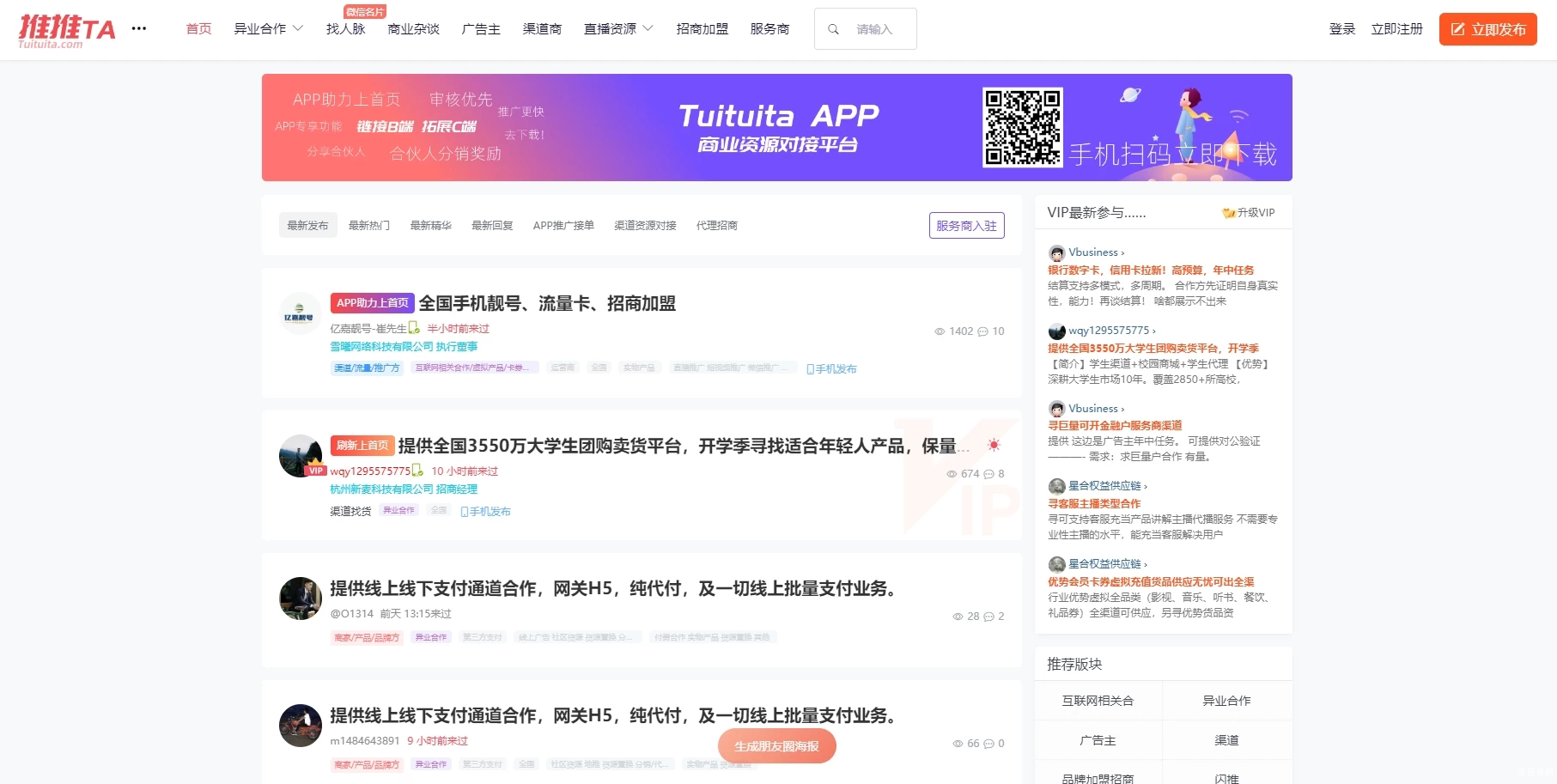Scan-download via the Tuituita APP QR code
1557x784 pixels.
[1023, 127]
